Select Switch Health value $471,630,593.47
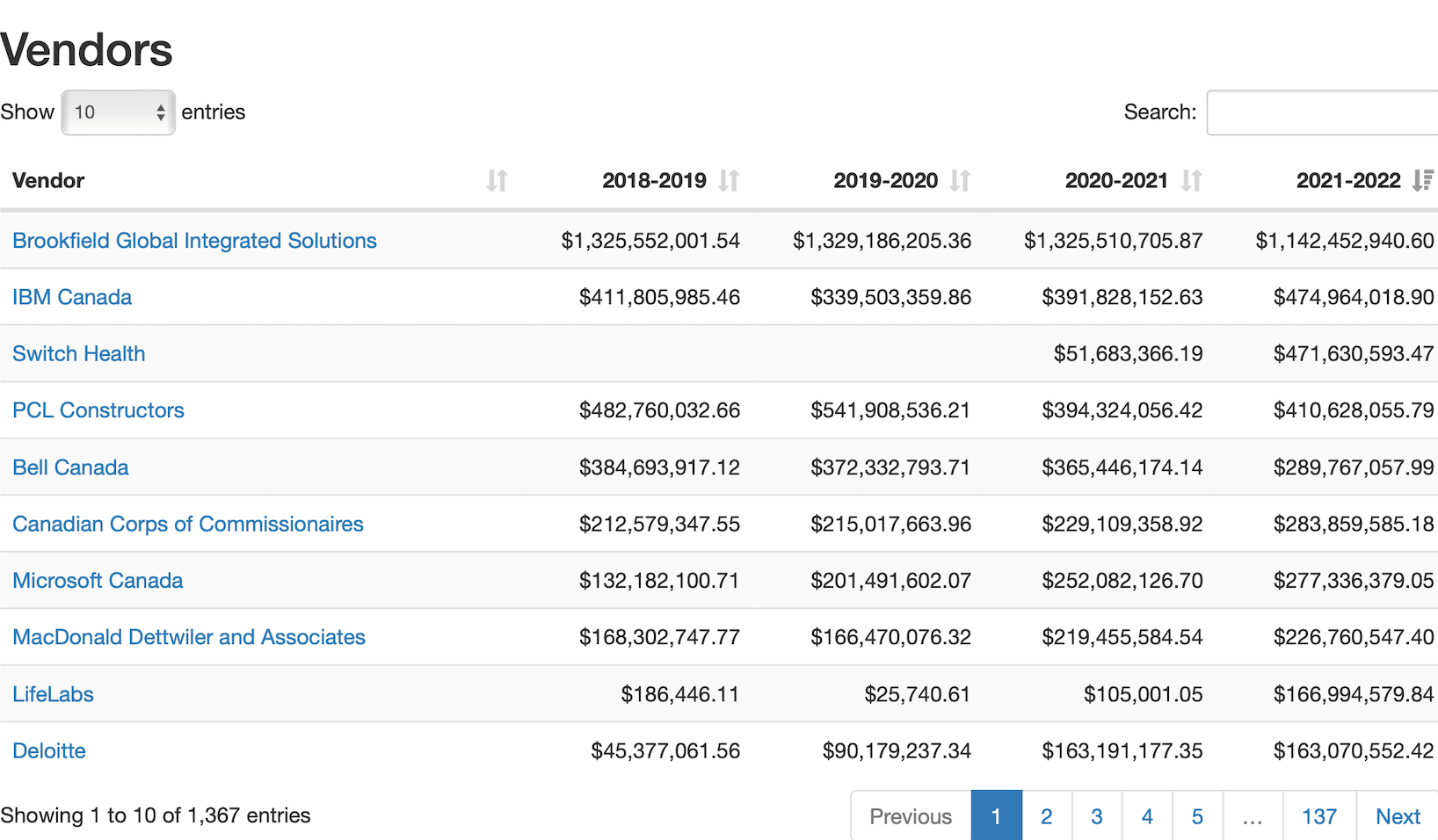 pyautogui.click(x=1354, y=354)
